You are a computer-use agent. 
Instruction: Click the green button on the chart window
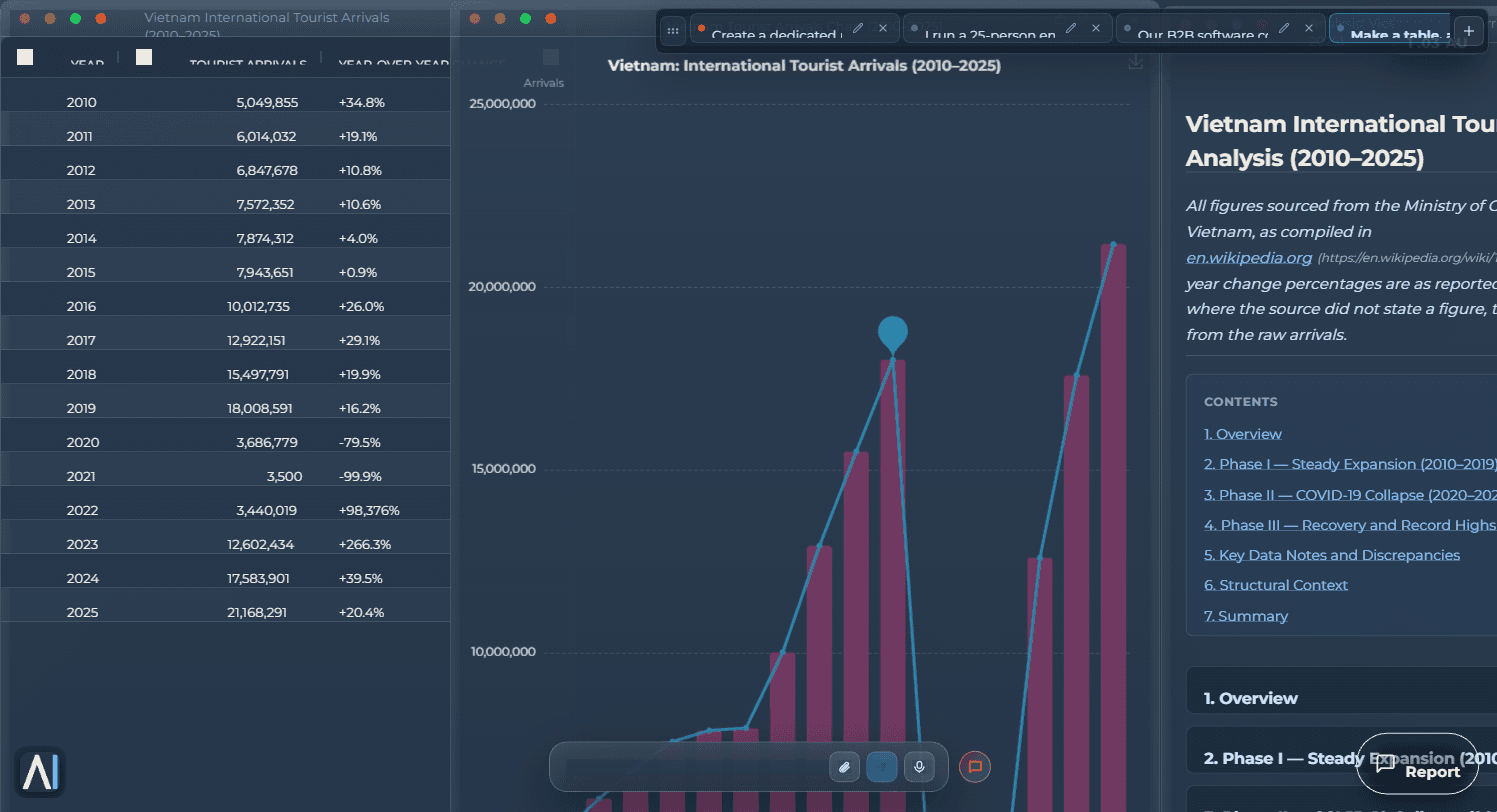coord(525,18)
